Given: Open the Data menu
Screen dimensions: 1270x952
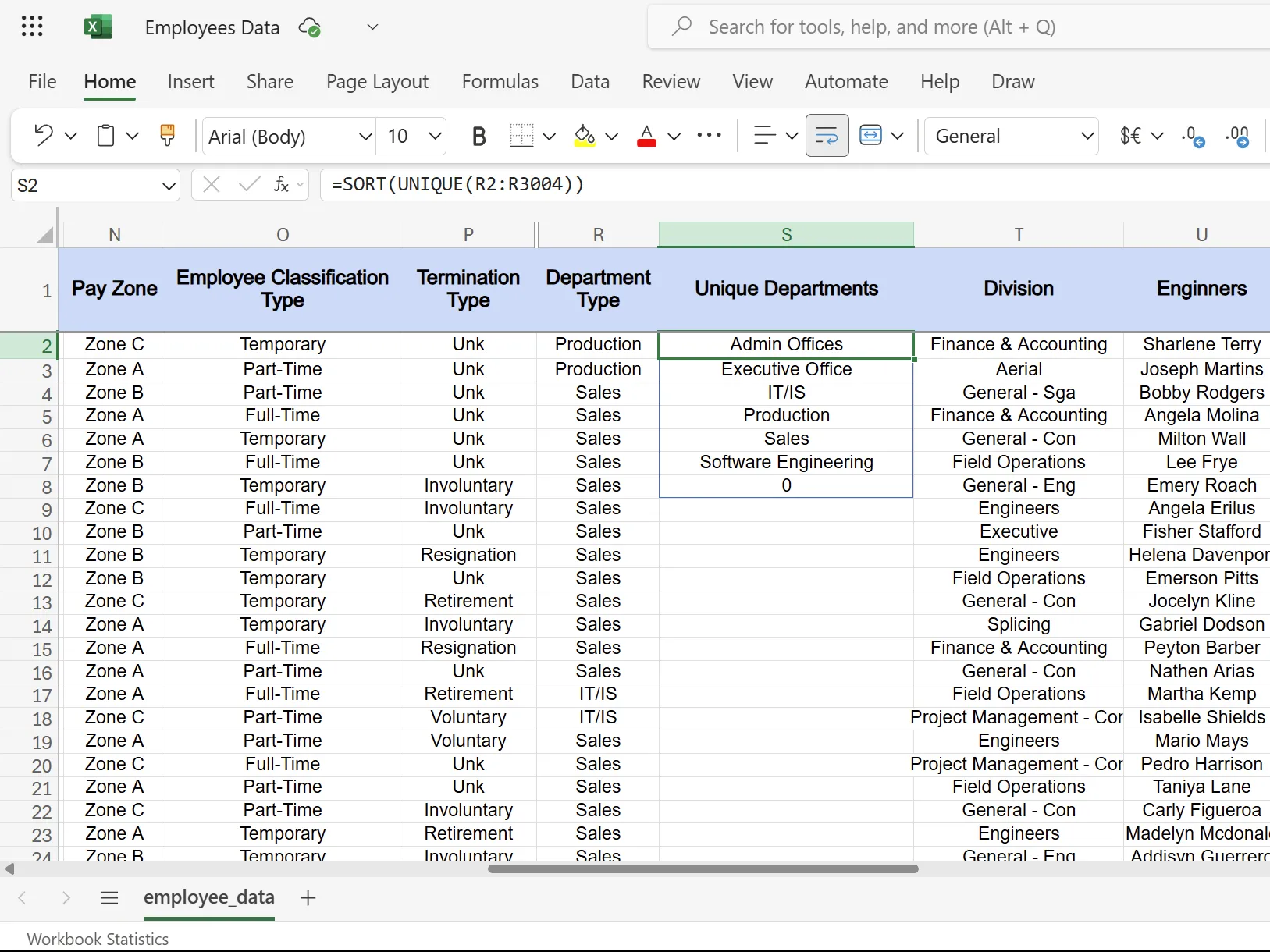Looking at the screenshot, I should click(x=590, y=81).
